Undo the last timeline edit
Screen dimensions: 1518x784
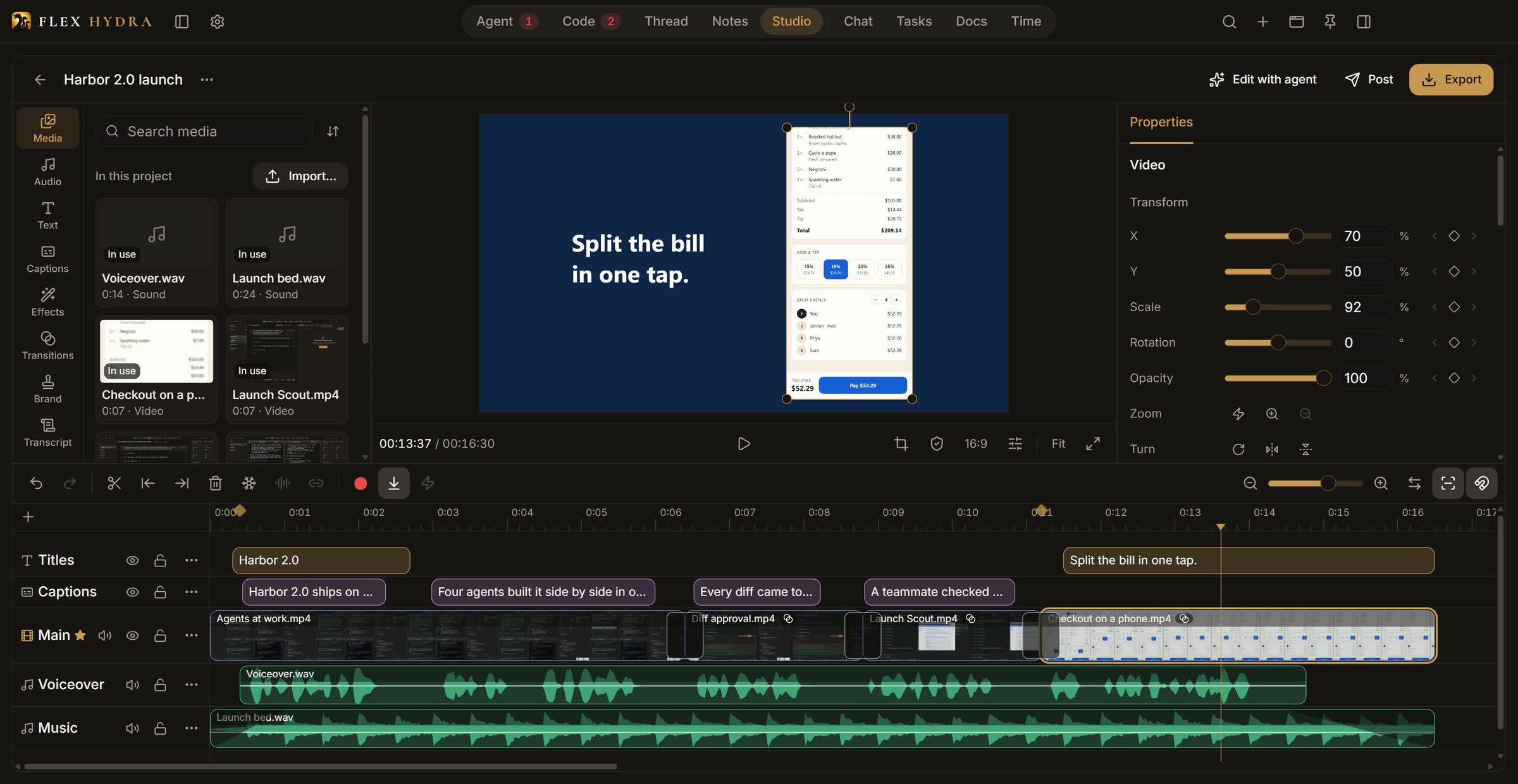click(36, 484)
